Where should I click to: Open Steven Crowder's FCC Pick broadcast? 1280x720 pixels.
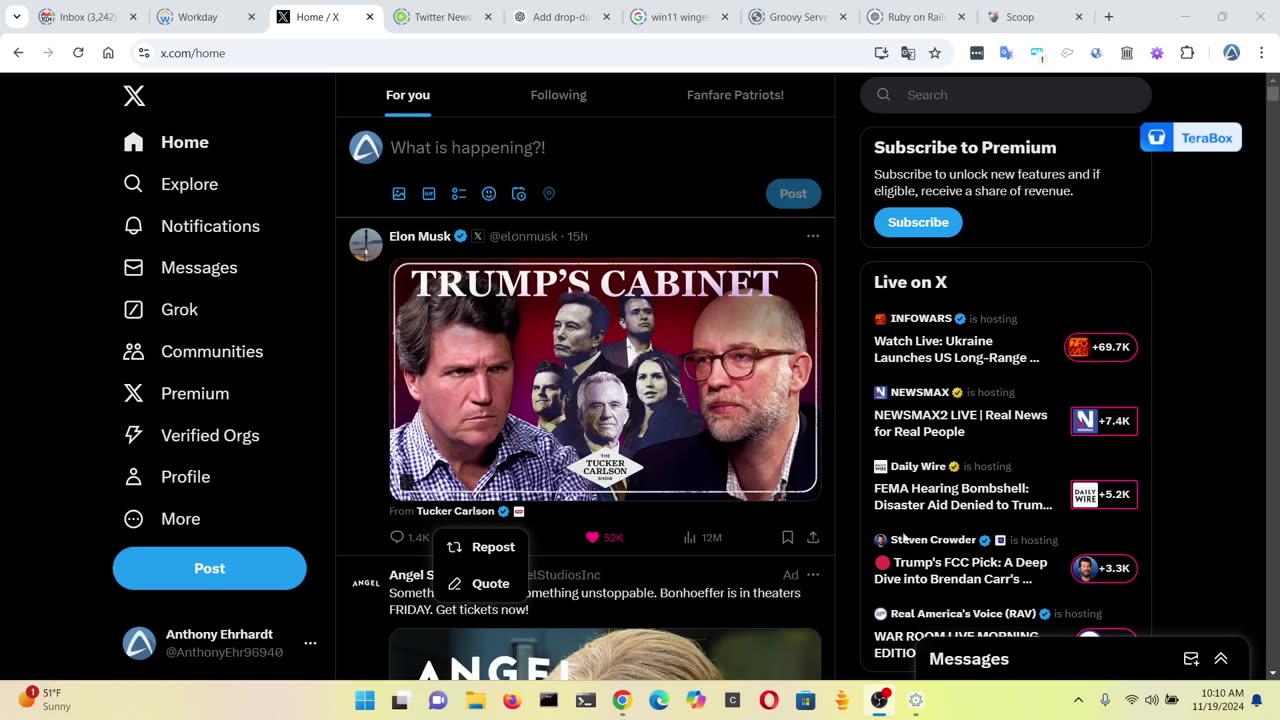tap(961, 571)
